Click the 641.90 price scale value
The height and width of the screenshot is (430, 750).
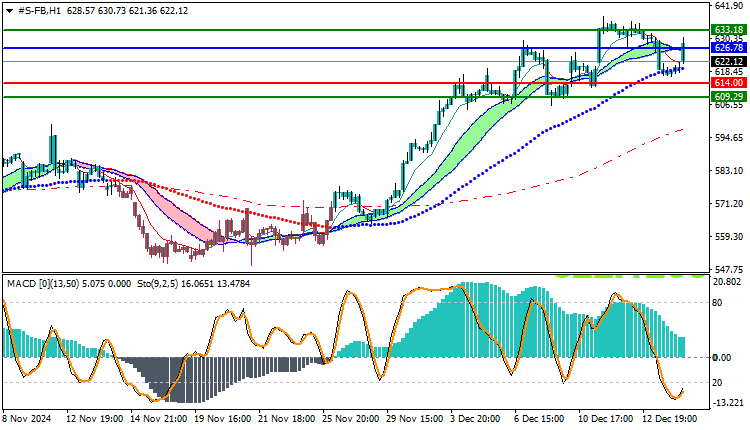(x=728, y=6)
